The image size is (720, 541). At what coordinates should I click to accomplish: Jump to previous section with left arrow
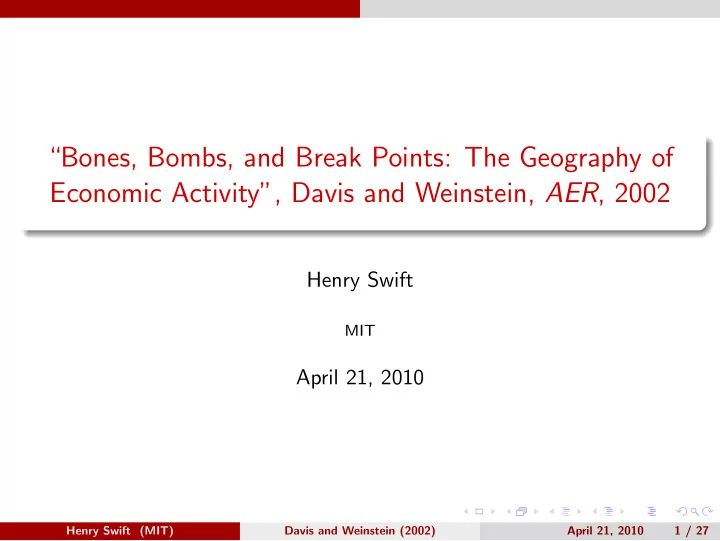[x=595, y=511]
